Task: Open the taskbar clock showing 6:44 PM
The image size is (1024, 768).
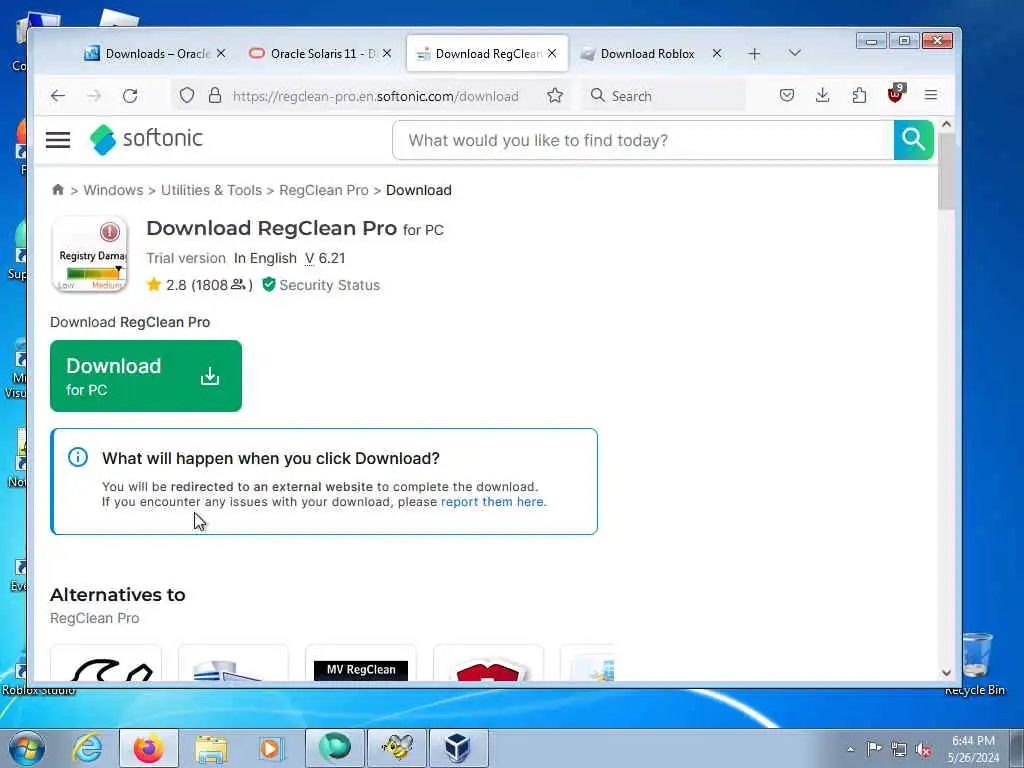Action: (x=973, y=748)
